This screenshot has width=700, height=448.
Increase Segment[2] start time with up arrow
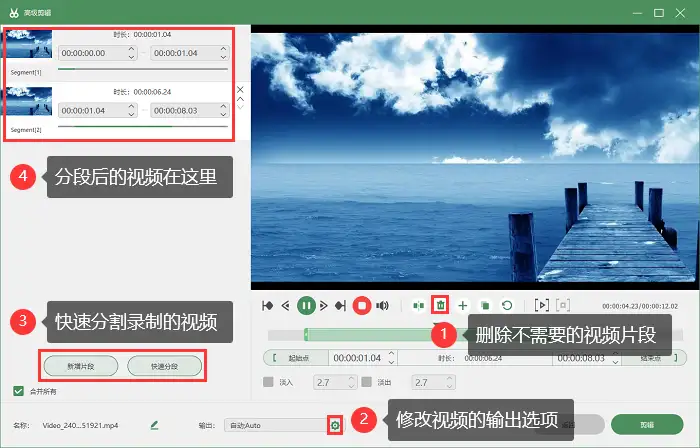[131, 107]
